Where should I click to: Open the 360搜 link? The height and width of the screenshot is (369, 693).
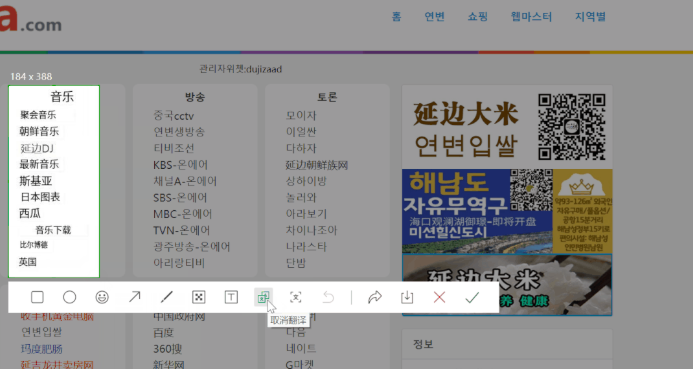pyautogui.click(x=168, y=349)
